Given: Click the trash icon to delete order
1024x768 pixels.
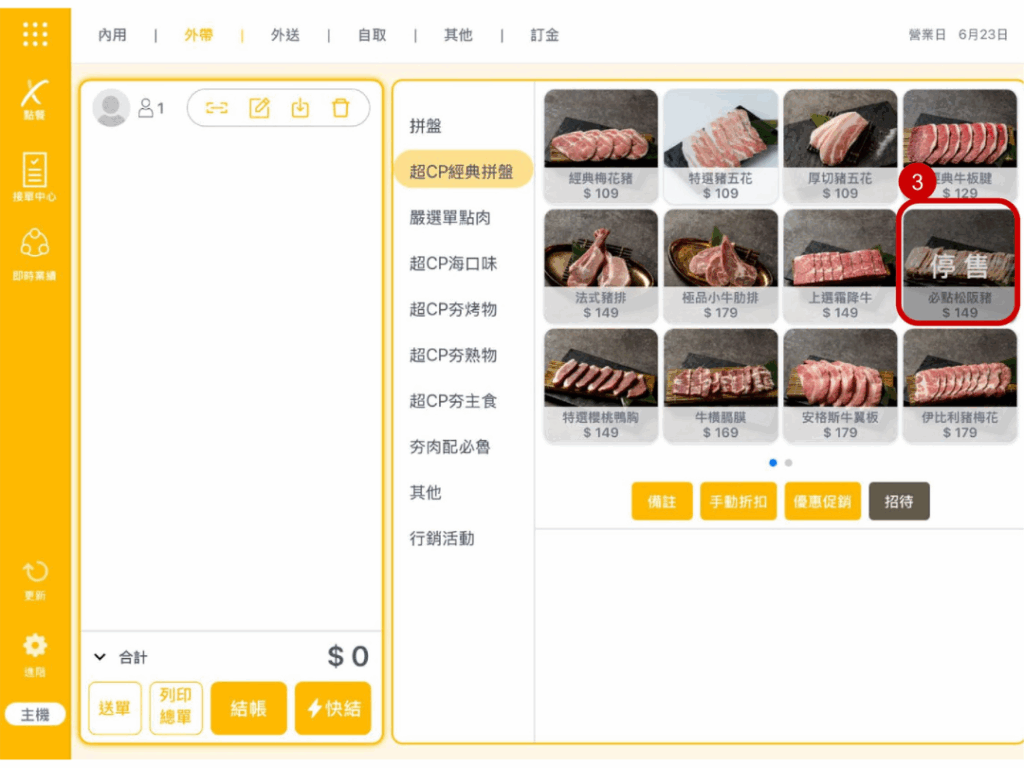Looking at the screenshot, I should 341,108.
